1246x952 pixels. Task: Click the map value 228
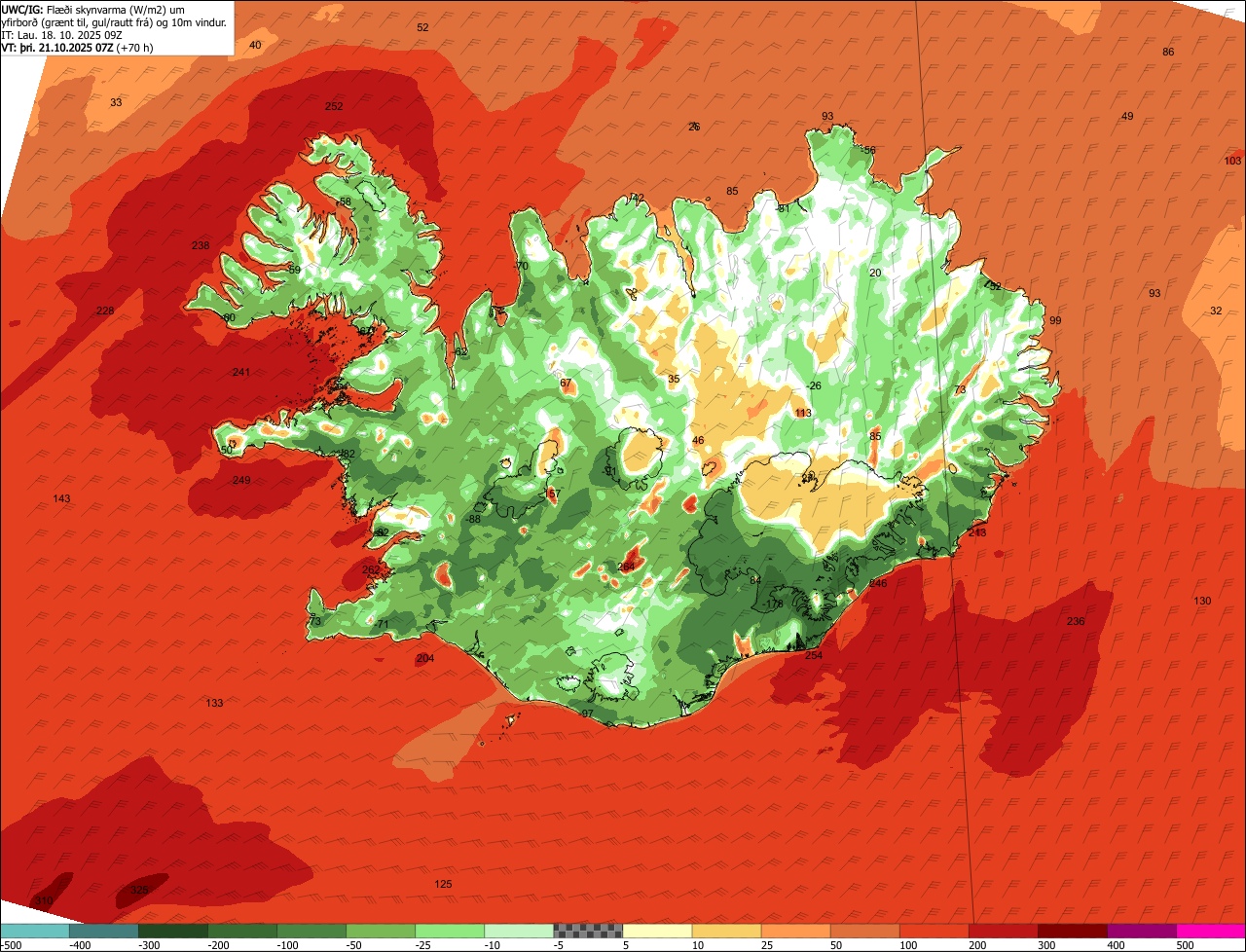point(105,311)
